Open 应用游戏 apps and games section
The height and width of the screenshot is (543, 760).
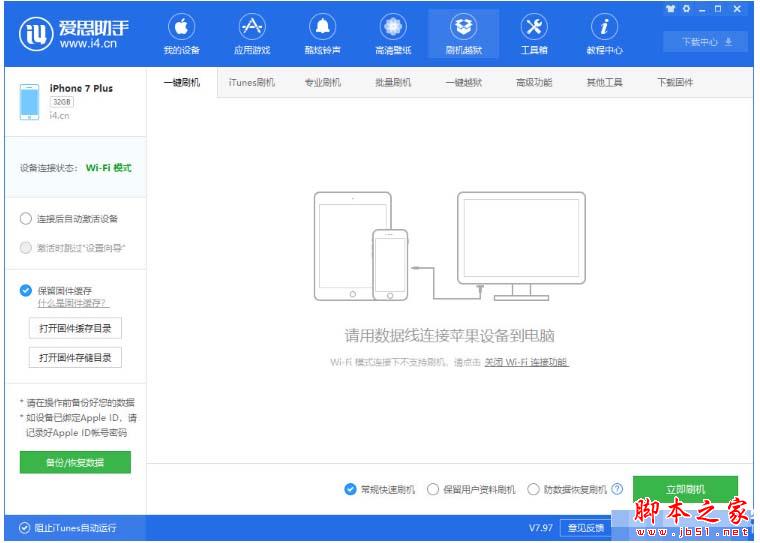pyautogui.click(x=252, y=34)
